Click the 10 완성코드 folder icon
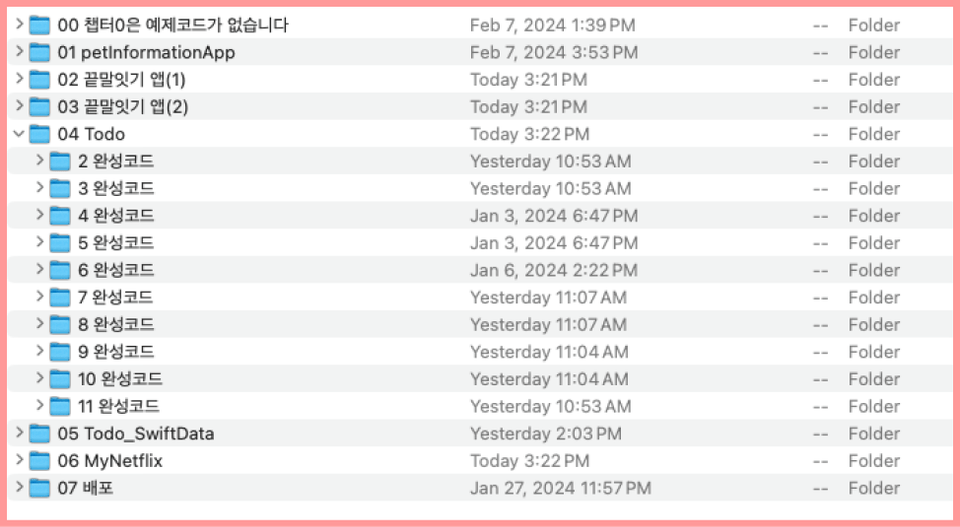 coord(59,379)
